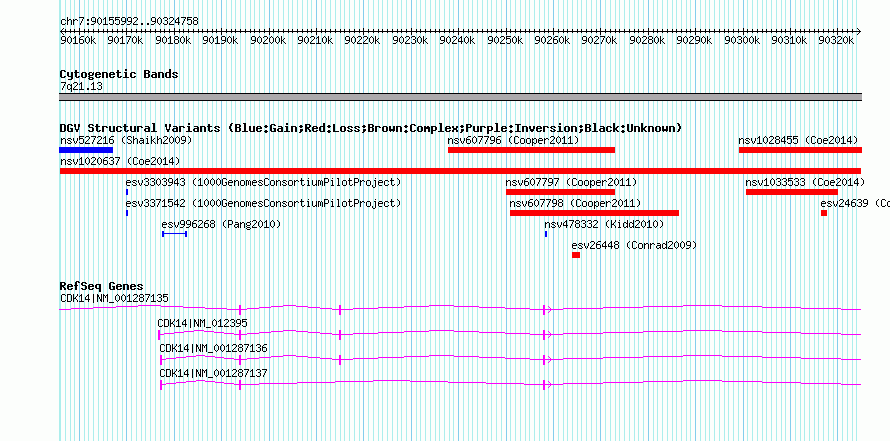The width and height of the screenshot is (890, 441).
Task: Click the 90280k ruler position
Action: 648,40
